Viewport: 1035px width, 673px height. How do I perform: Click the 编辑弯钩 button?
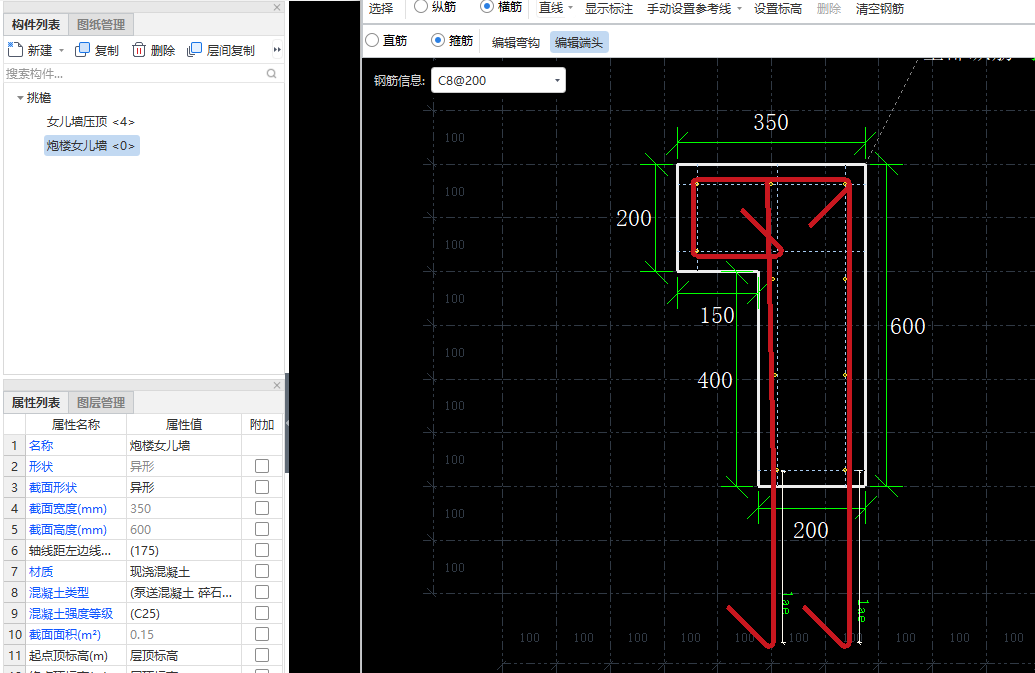pyautogui.click(x=516, y=42)
